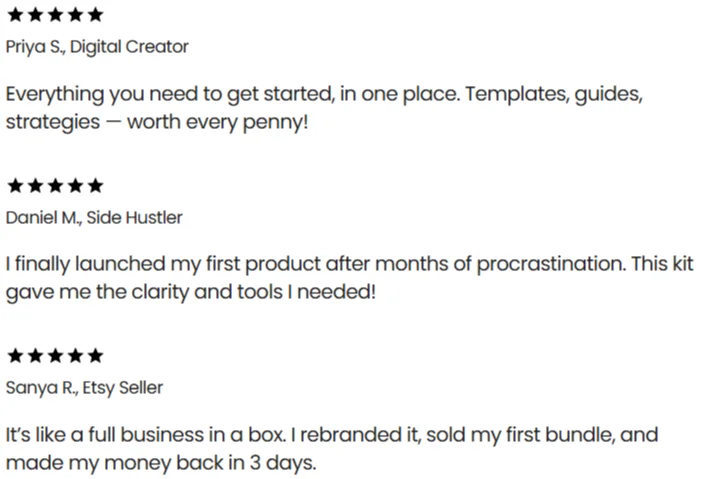Screen dimensions: 717x479
Task: Click fifth star of Sanya's rating
Action: point(96,356)
